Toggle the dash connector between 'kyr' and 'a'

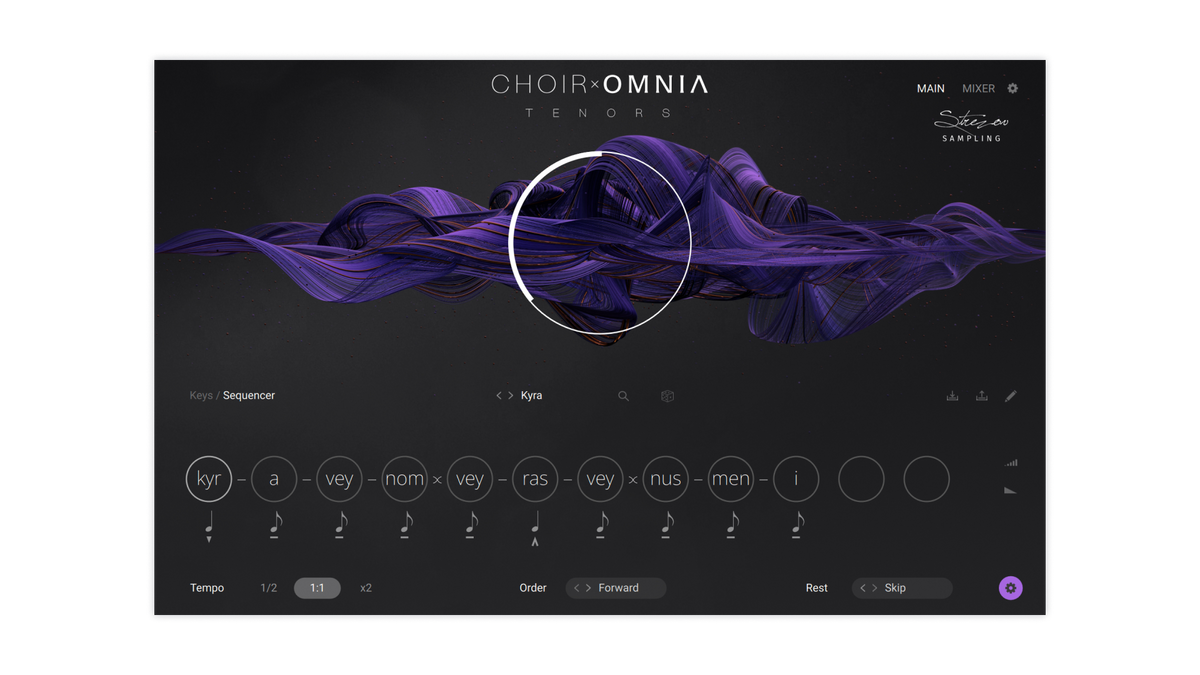241,480
